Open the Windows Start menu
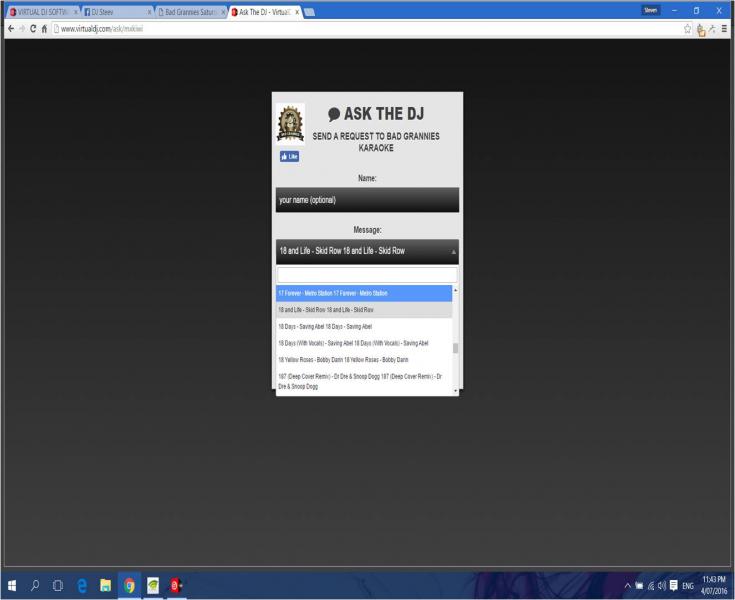Viewport: 735px width, 600px height. tap(12, 585)
